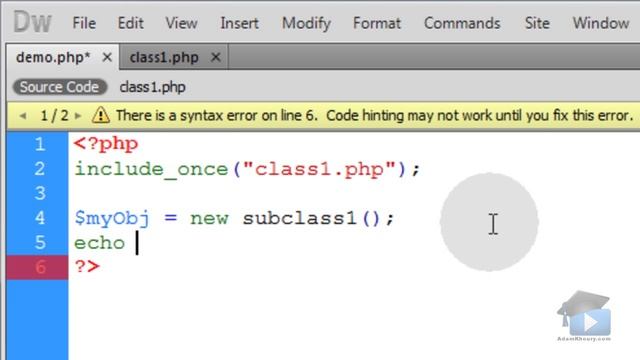Image resolution: width=640 pixels, height=360 pixels.
Task: Open the Edit menu
Action: [131, 23]
